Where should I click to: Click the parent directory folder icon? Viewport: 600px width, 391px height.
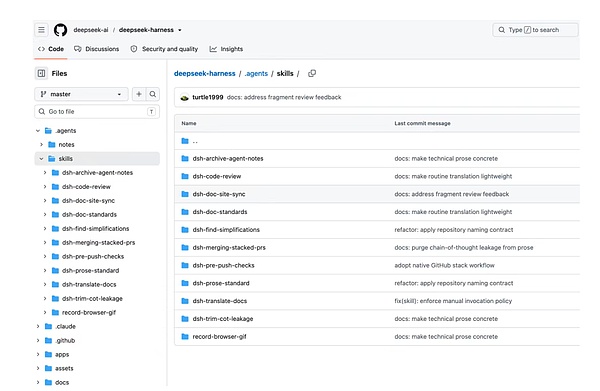pos(185,141)
